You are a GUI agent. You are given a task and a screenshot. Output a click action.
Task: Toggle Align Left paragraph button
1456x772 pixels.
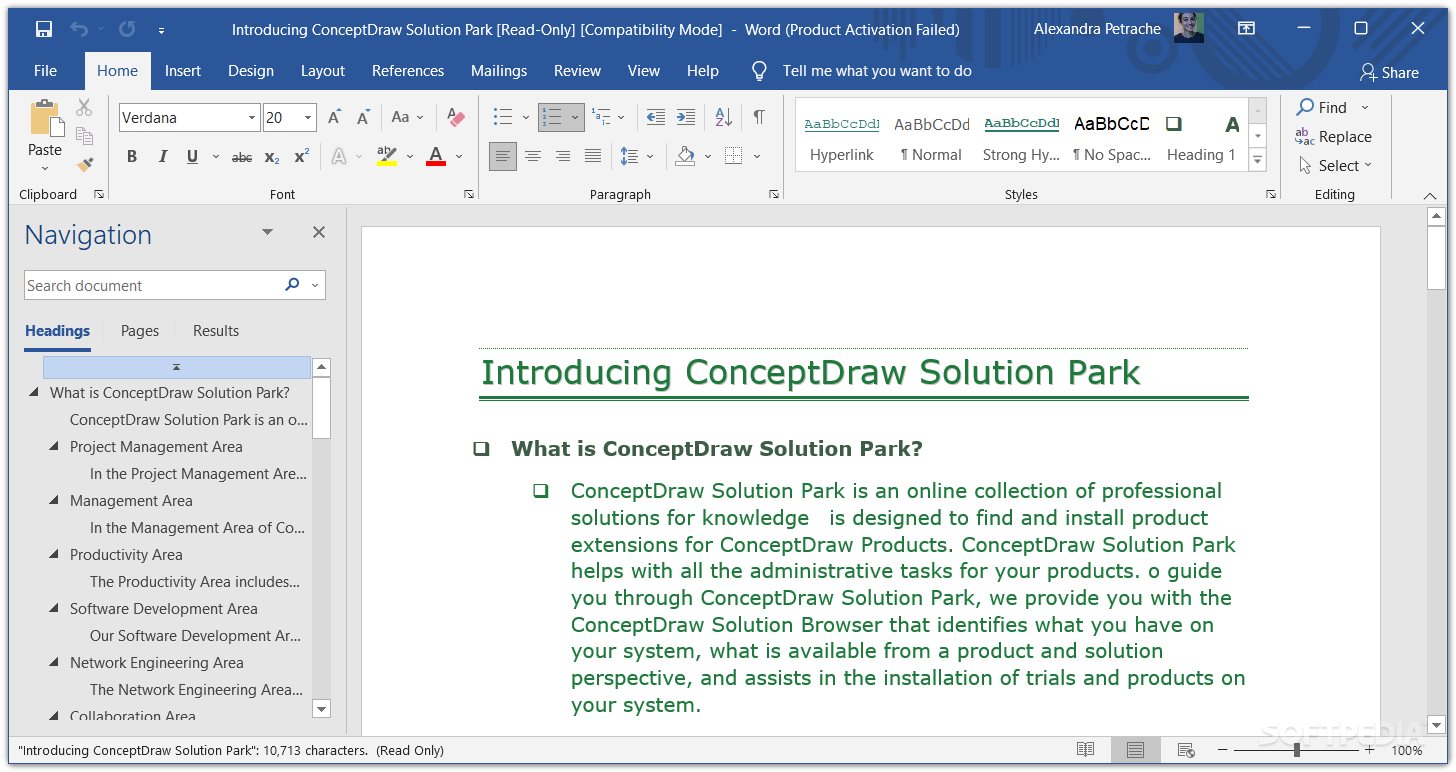pos(503,156)
